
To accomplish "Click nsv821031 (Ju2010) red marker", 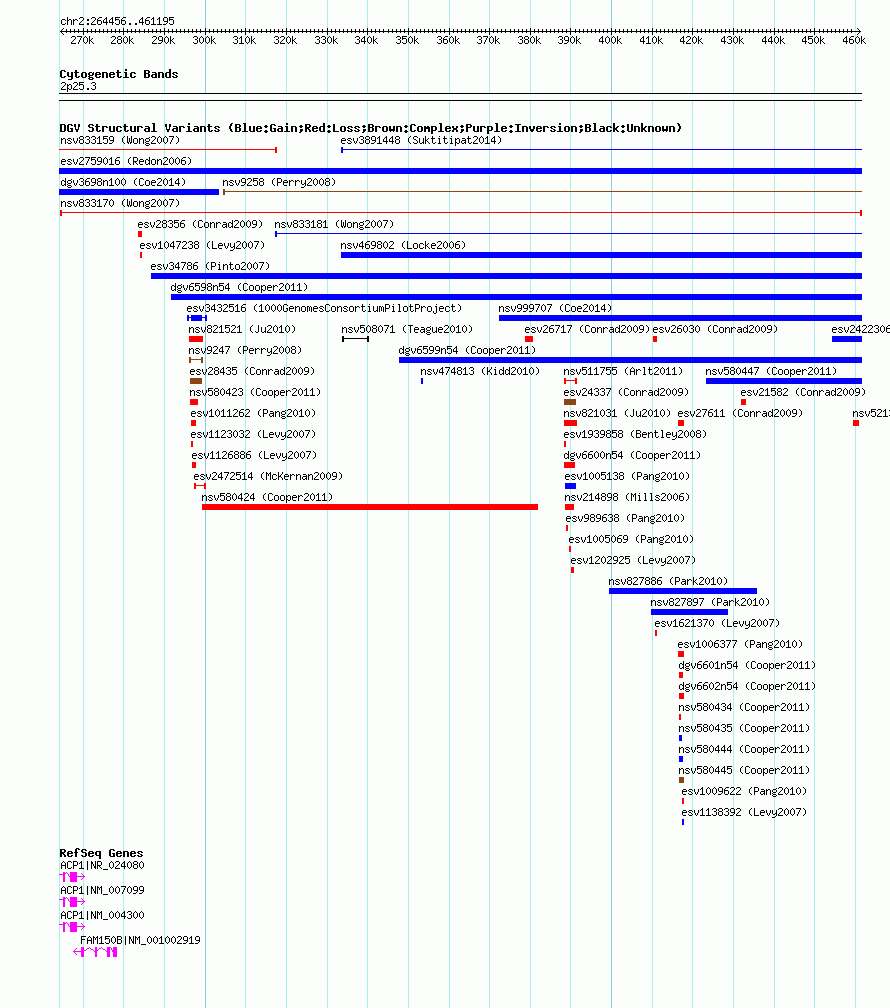I will pos(570,423).
